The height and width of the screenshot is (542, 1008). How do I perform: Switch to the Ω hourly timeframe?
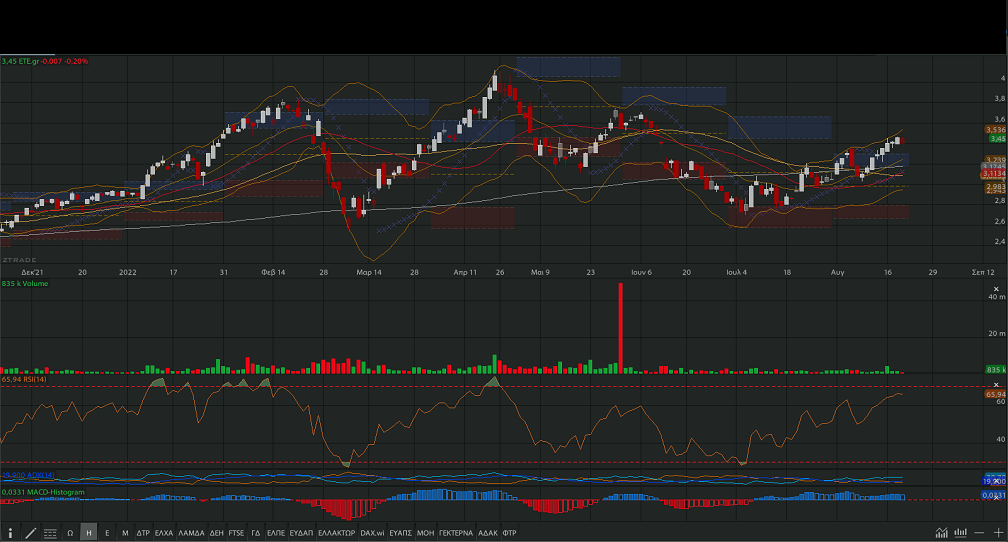70,533
